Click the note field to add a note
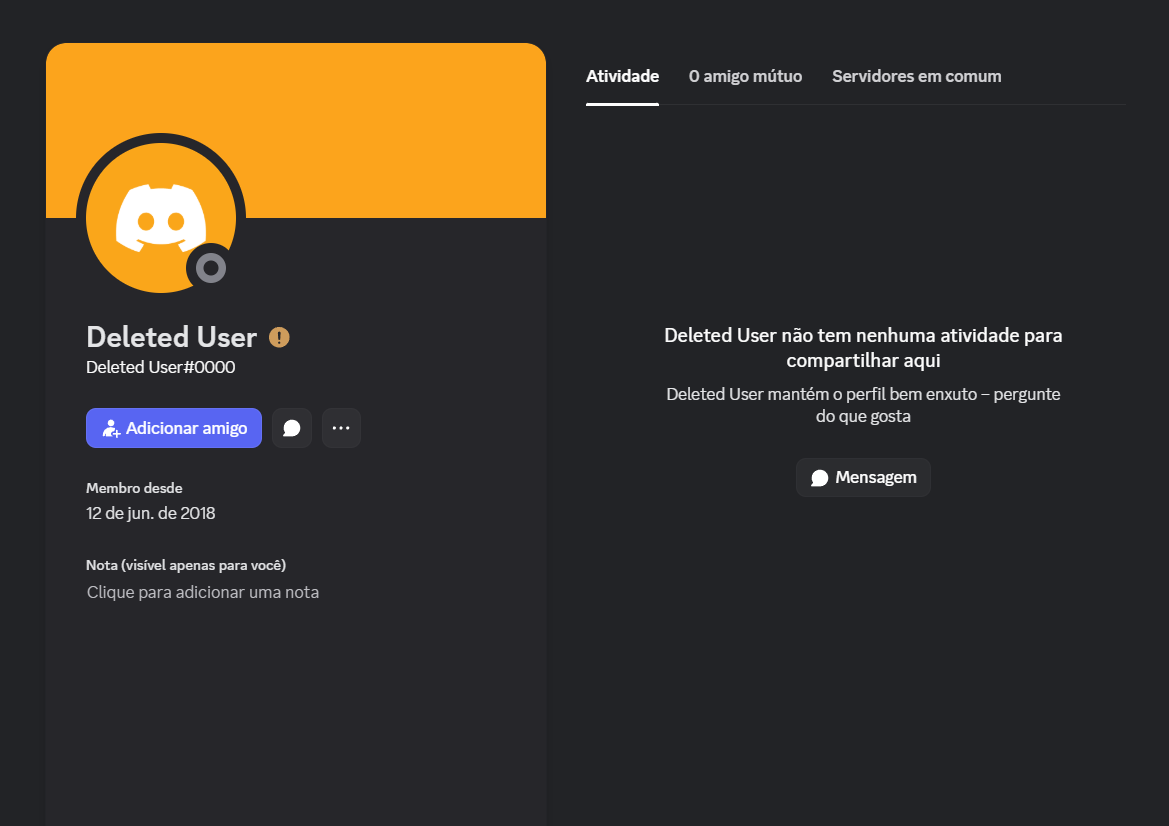 [203, 592]
